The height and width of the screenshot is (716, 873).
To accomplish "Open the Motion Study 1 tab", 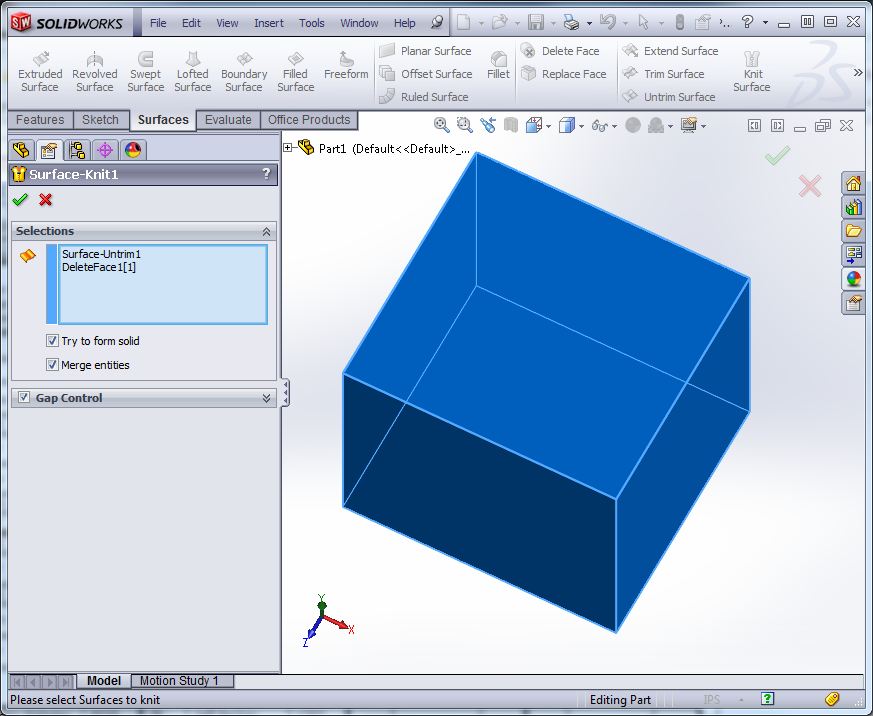I will (180, 681).
